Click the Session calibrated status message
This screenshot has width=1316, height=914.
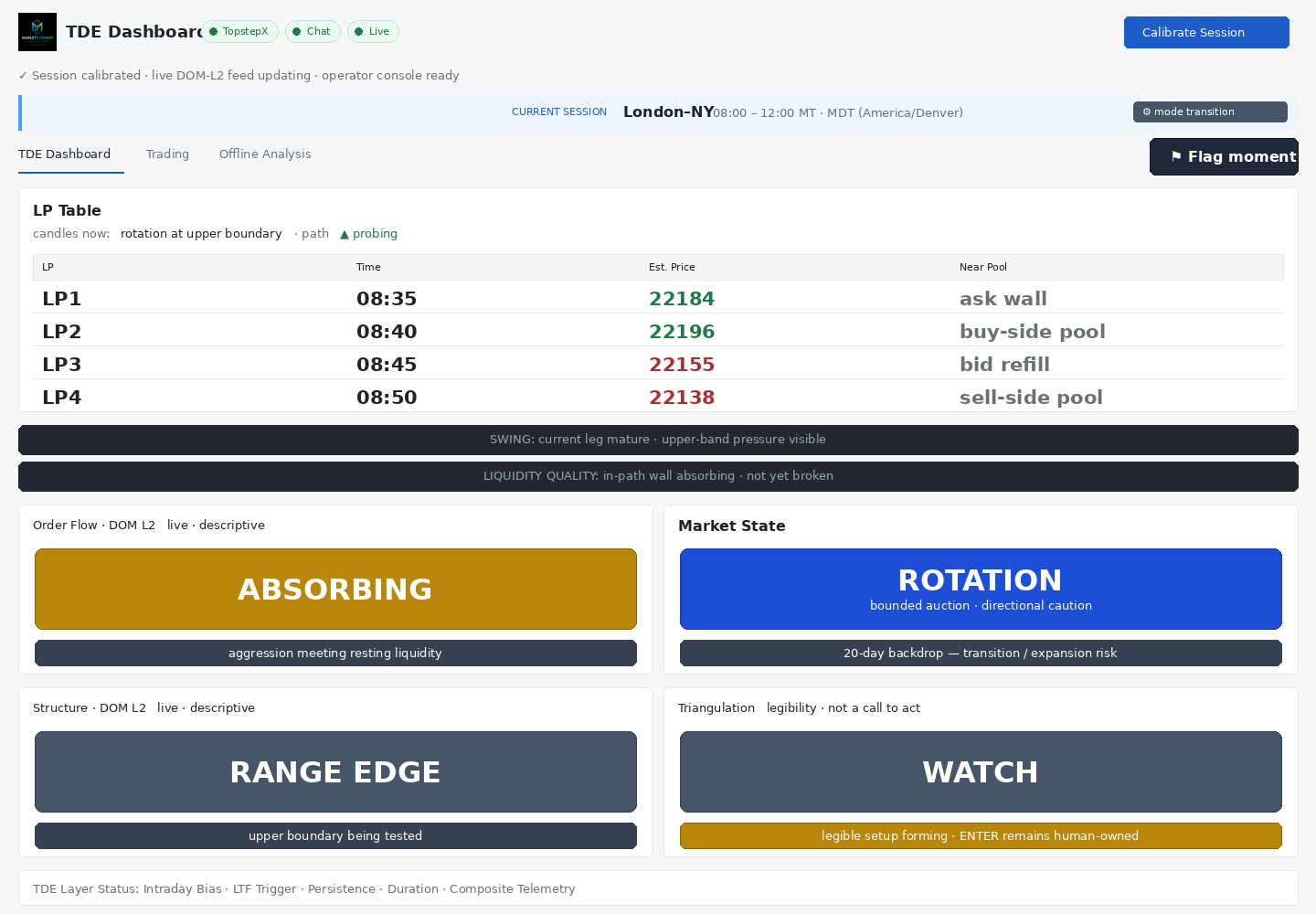[239, 75]
